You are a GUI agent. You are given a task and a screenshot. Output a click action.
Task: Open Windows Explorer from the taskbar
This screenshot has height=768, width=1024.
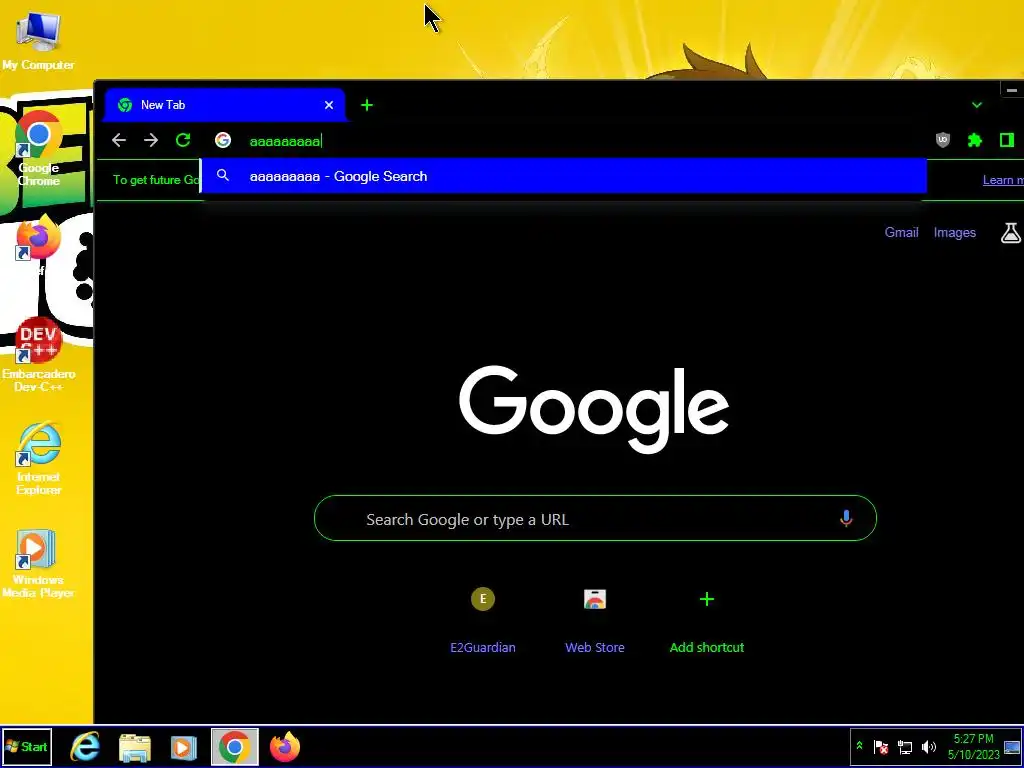coord(135,746)
